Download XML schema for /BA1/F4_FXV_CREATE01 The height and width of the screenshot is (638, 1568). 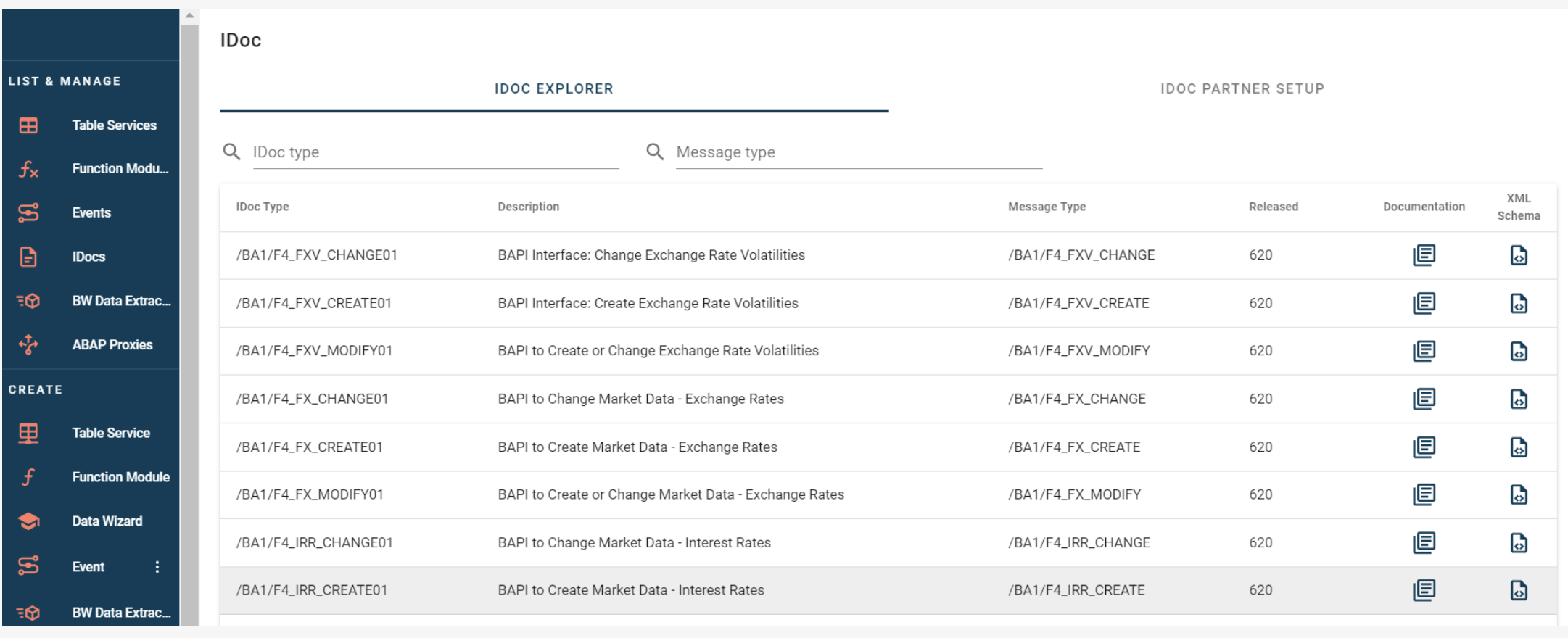[1518, 303]
